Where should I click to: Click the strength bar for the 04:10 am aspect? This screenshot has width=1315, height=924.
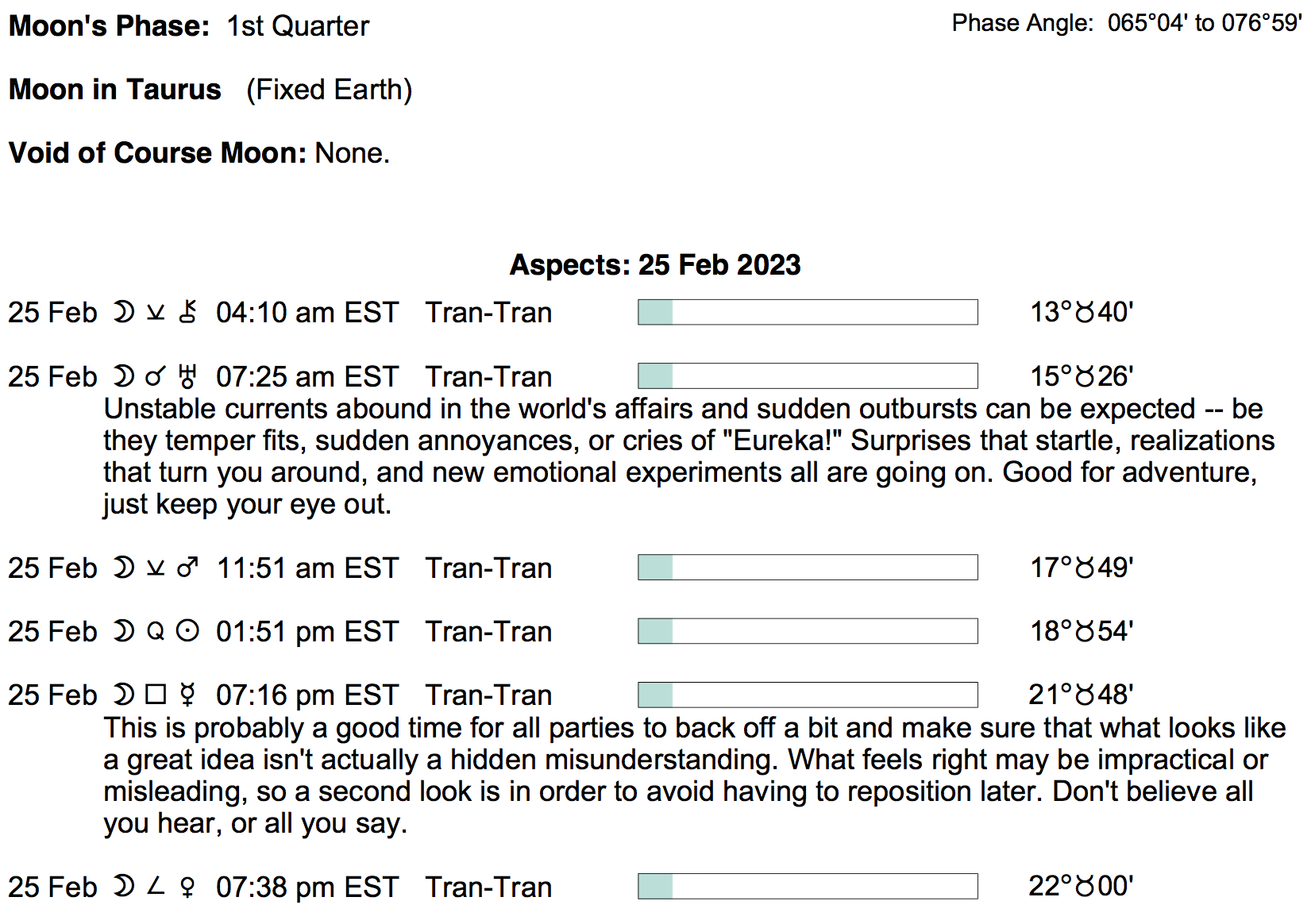click(808, 312)
